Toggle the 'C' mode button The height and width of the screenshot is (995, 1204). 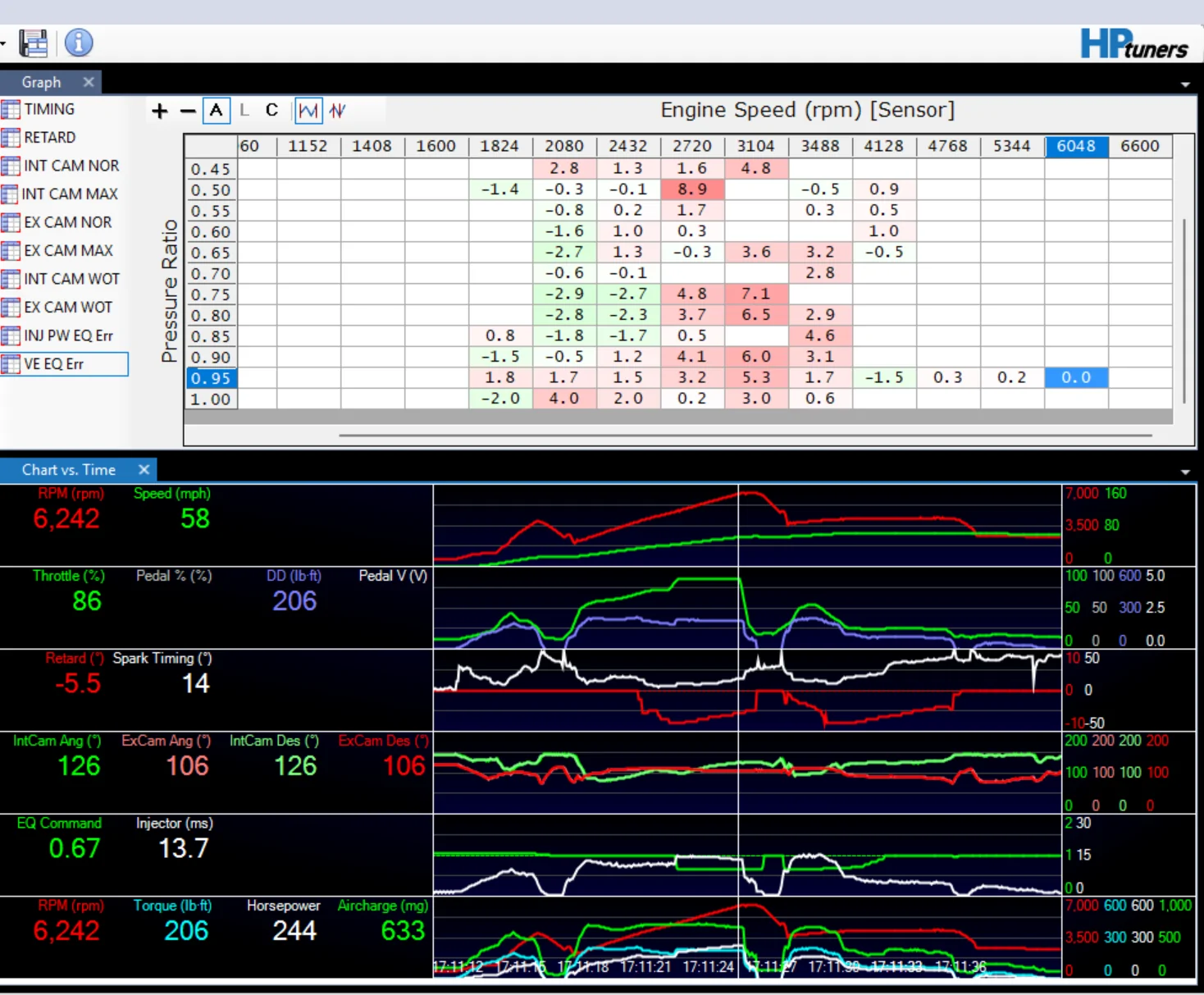pyautogui.click(x=271, y=110)
